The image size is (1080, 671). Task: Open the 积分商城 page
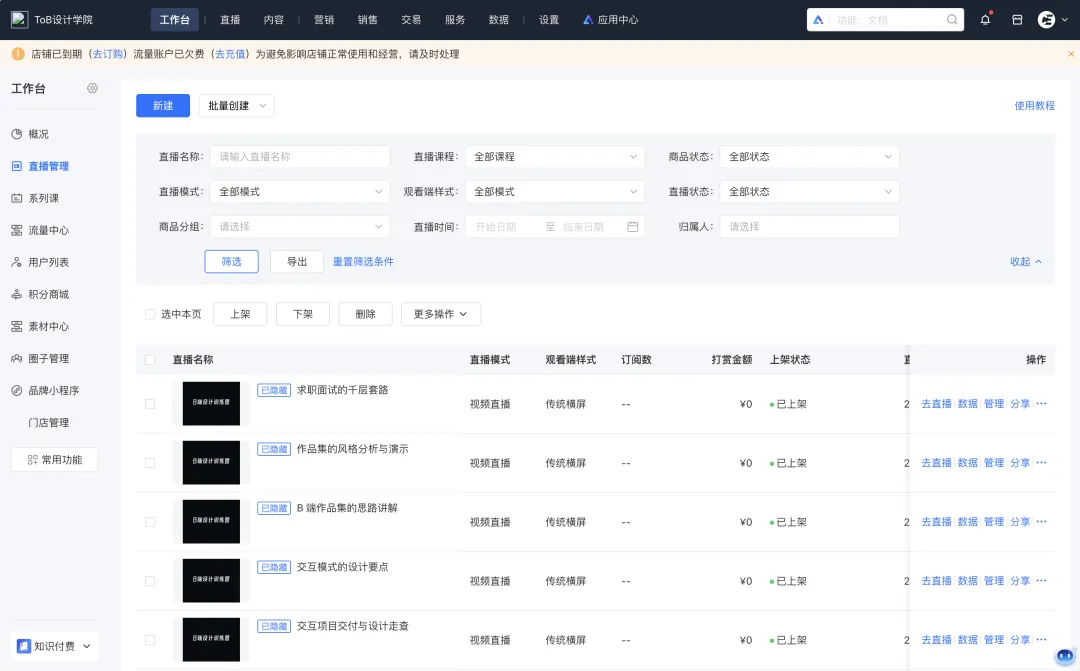(48, 295)
